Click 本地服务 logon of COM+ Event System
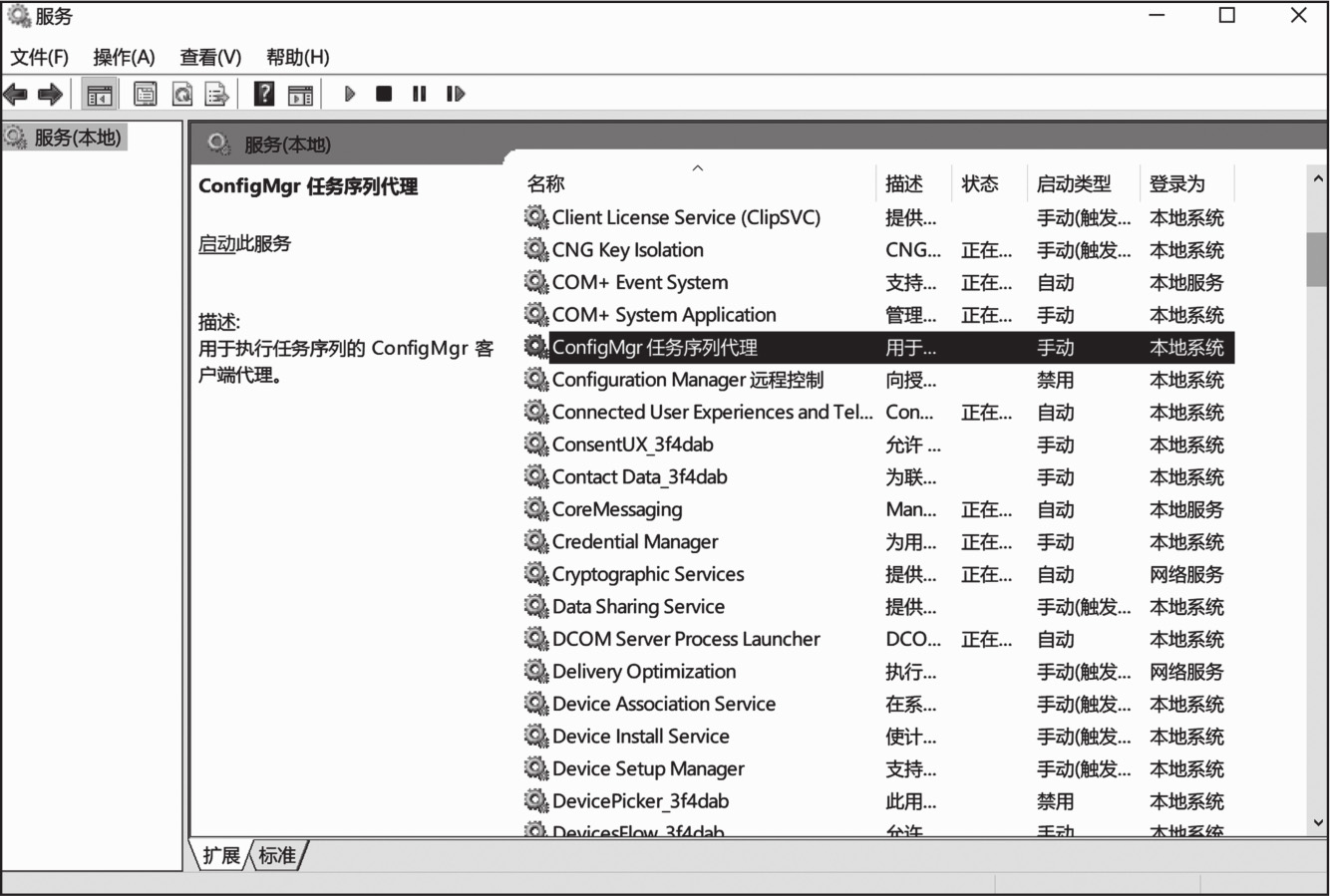1330x896 pixels. point(1186,282)
